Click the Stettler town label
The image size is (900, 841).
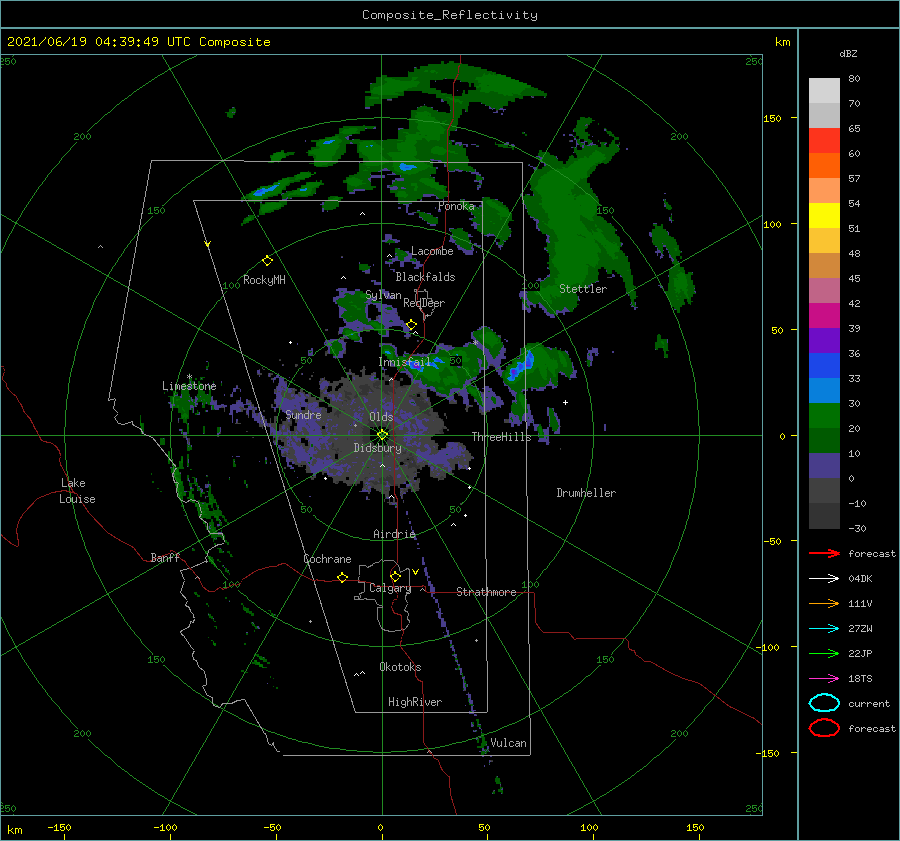pos(583,289)
